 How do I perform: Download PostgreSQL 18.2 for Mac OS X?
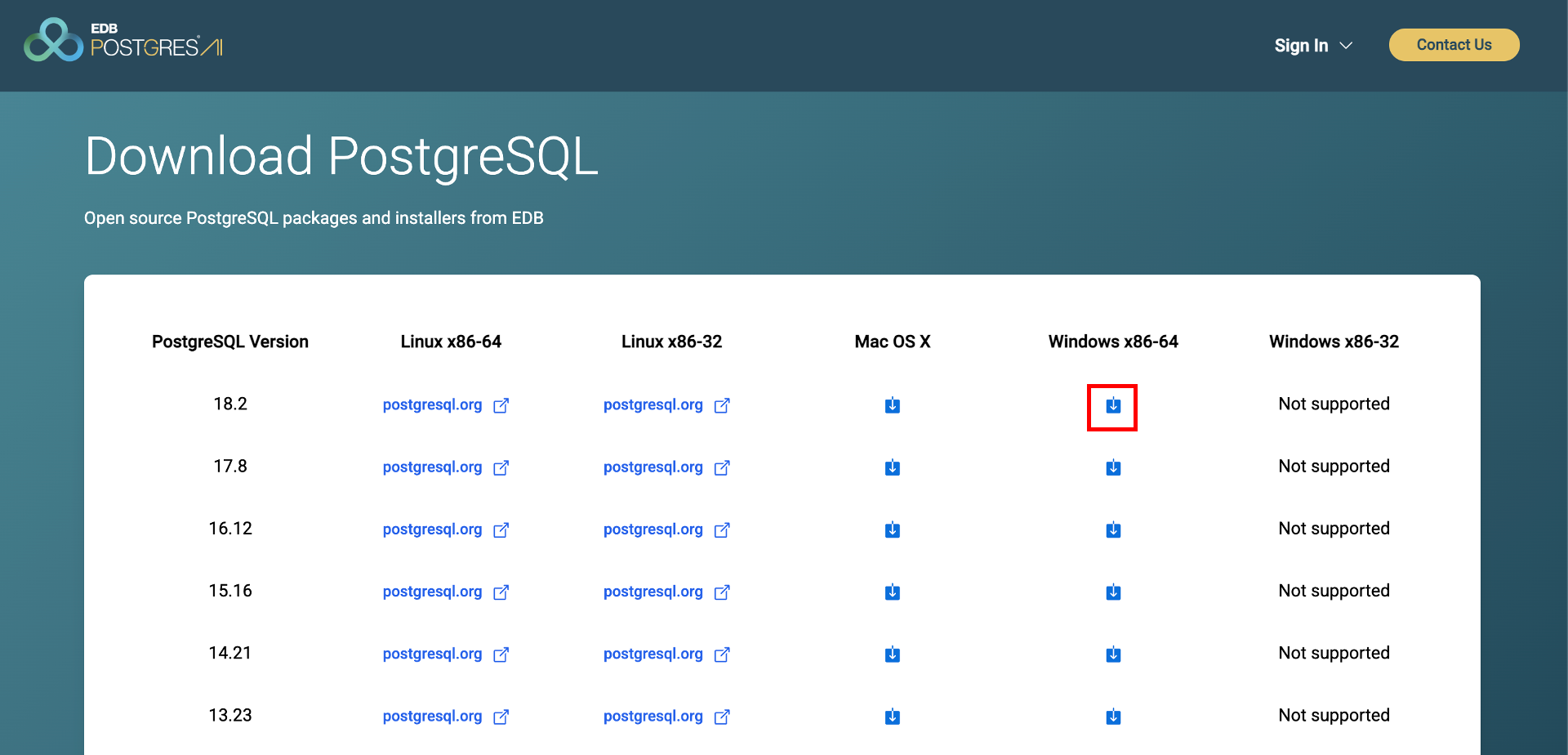[893, 405]
